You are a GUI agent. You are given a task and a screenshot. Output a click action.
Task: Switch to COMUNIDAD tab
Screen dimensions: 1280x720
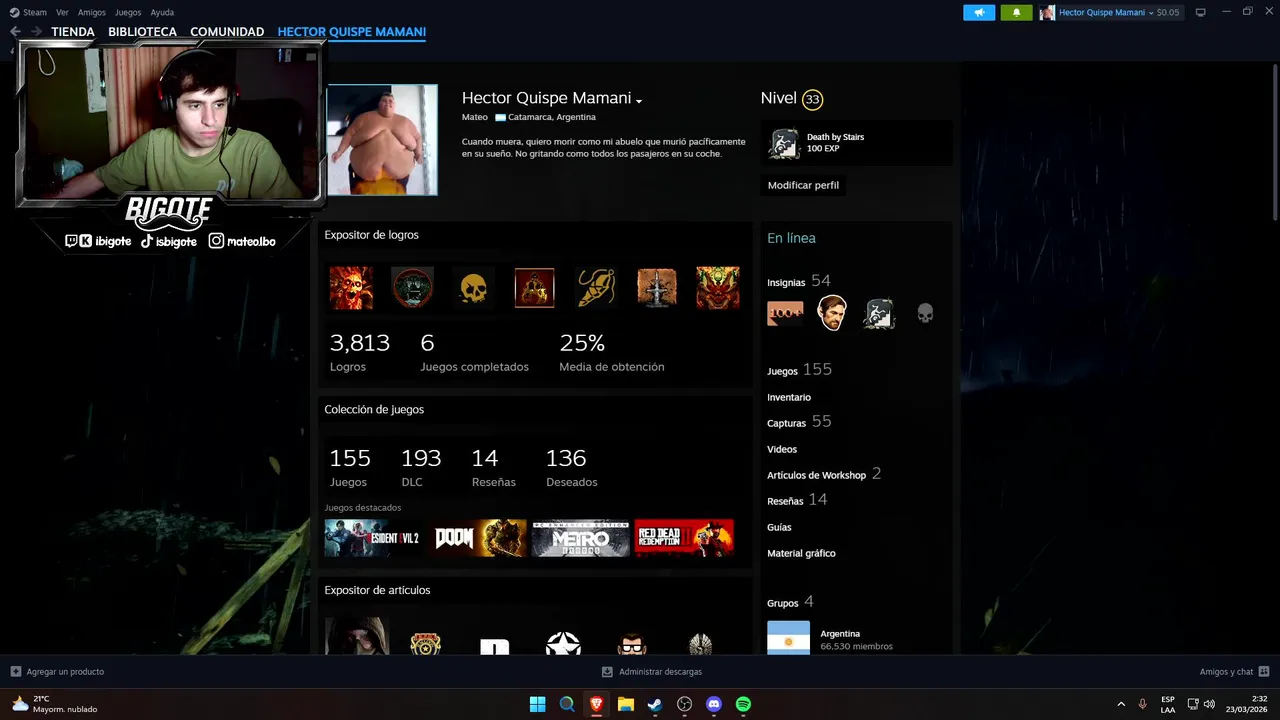pos(227,32)
